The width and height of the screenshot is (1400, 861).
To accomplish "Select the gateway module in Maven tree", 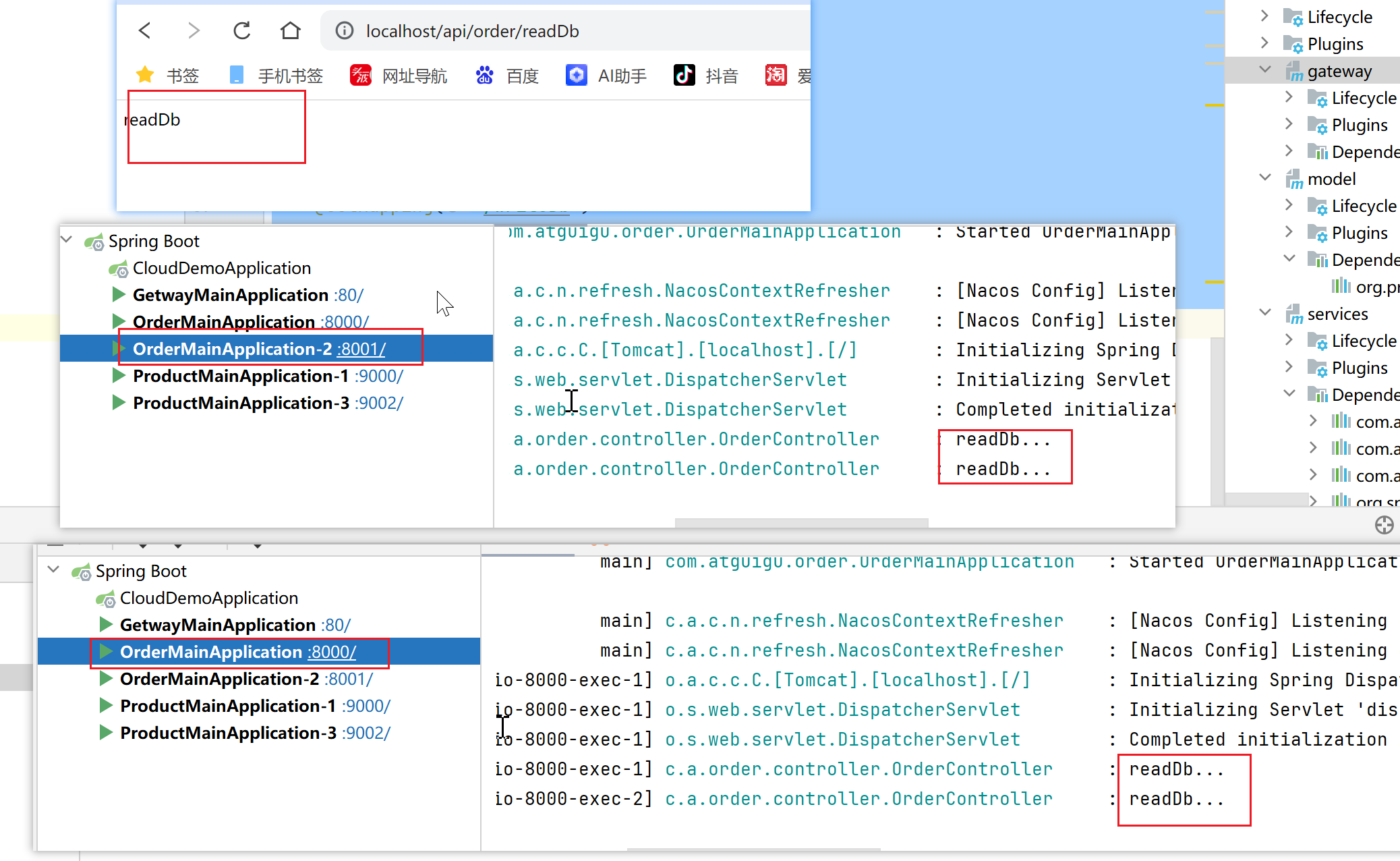I will point(1339,71).
